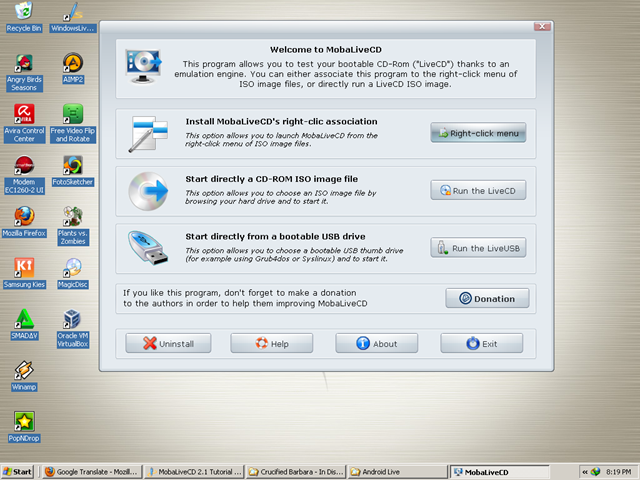Launch the AIMP2 desktop icon
The width and height of the screenshot is (640, 480).
pos(73,68)
